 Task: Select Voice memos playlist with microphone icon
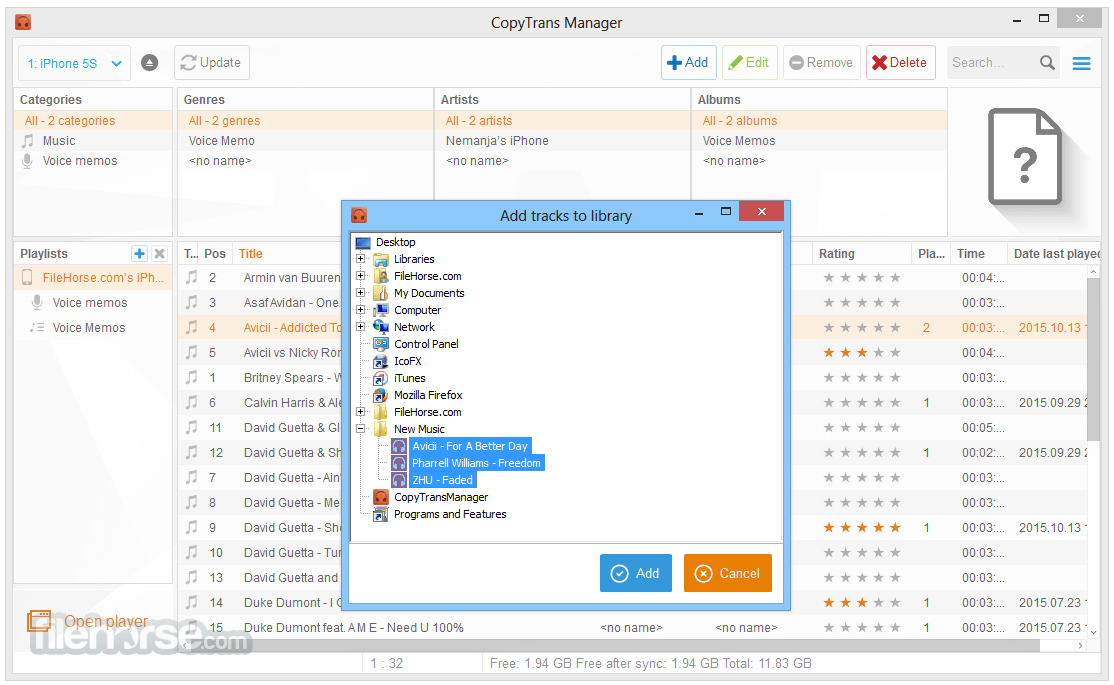coord(93,303)
